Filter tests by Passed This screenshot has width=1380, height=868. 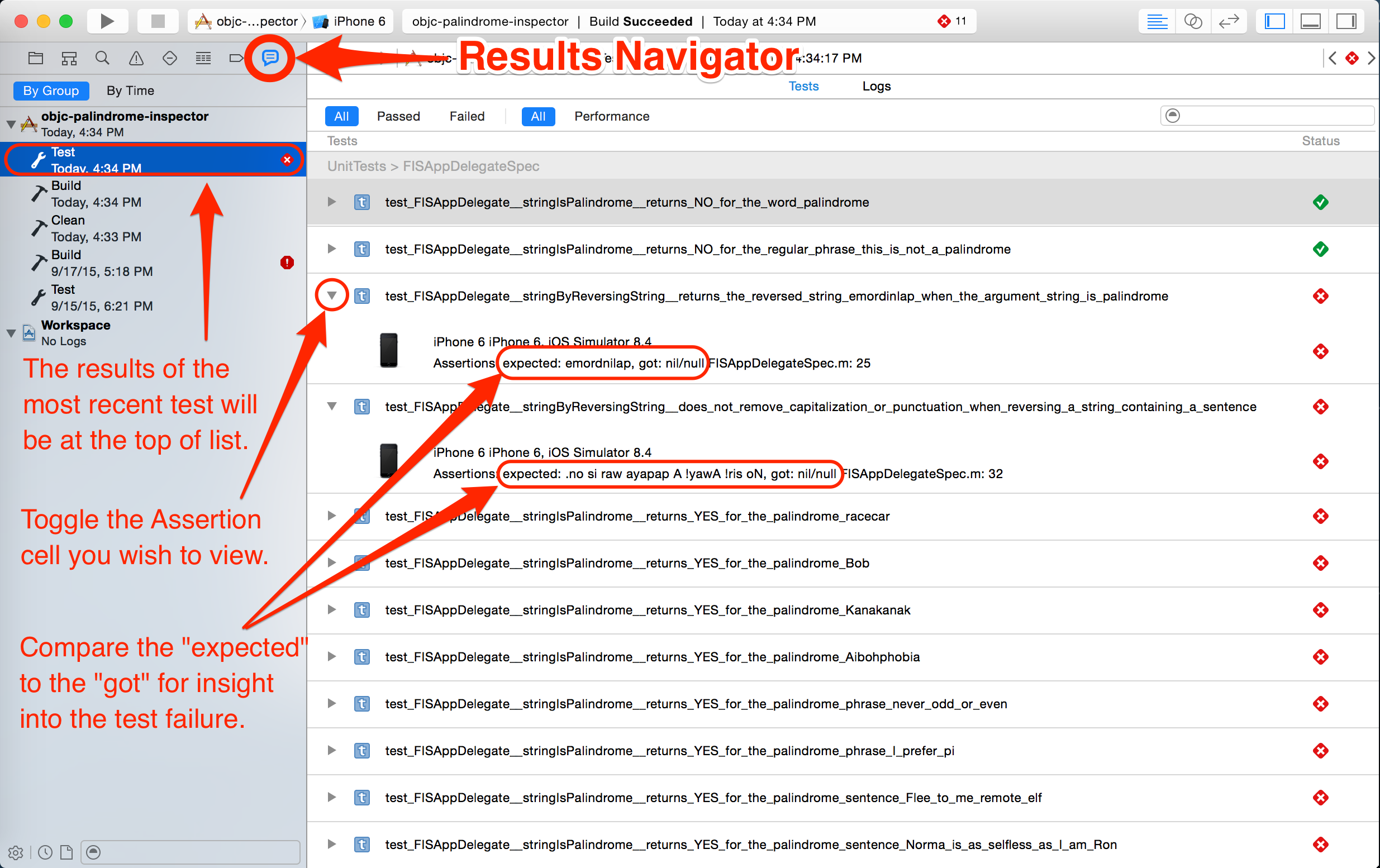pyautogui.click(x=398, y=116)
